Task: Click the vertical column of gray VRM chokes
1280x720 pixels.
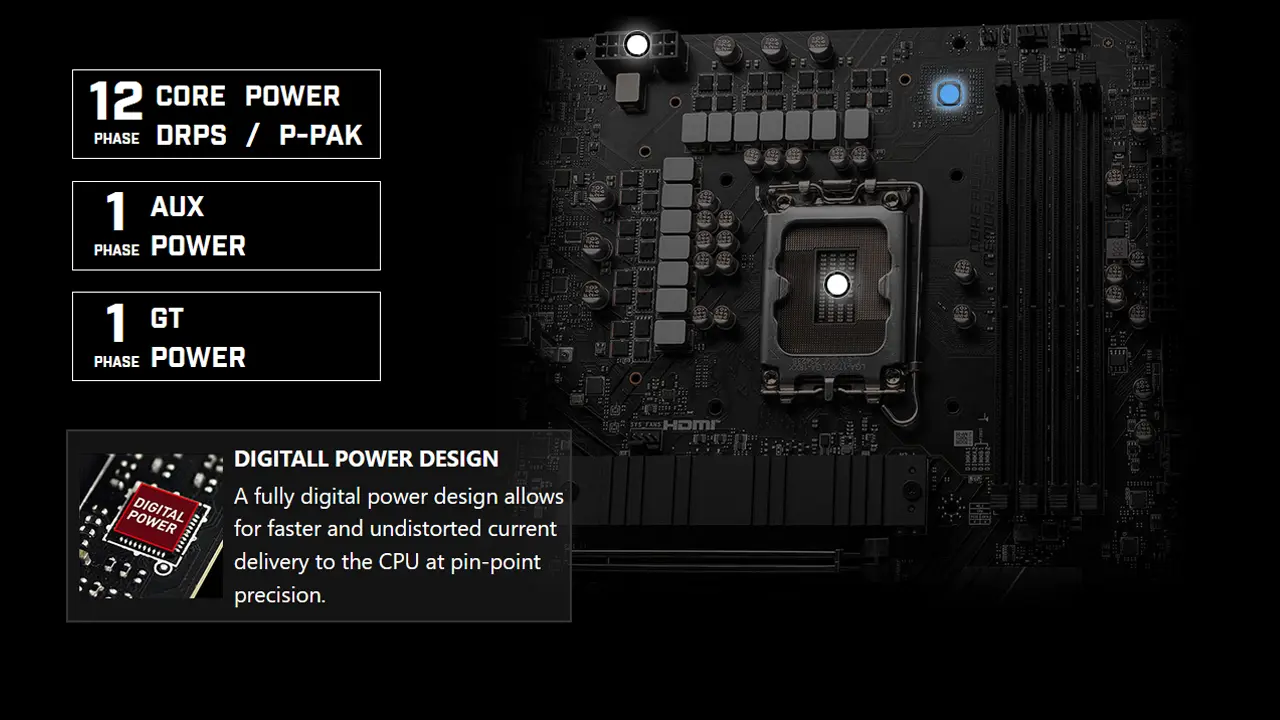Action: click(675, 251)
